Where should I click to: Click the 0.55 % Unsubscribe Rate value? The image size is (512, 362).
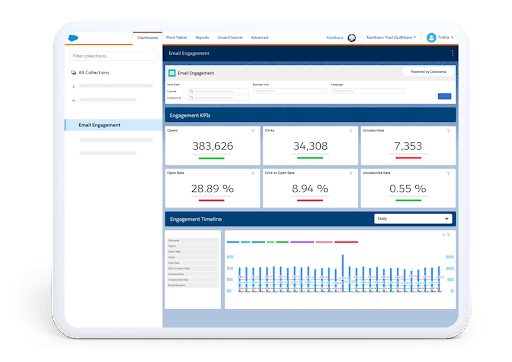pyautogui.click(x=408, y=189)
